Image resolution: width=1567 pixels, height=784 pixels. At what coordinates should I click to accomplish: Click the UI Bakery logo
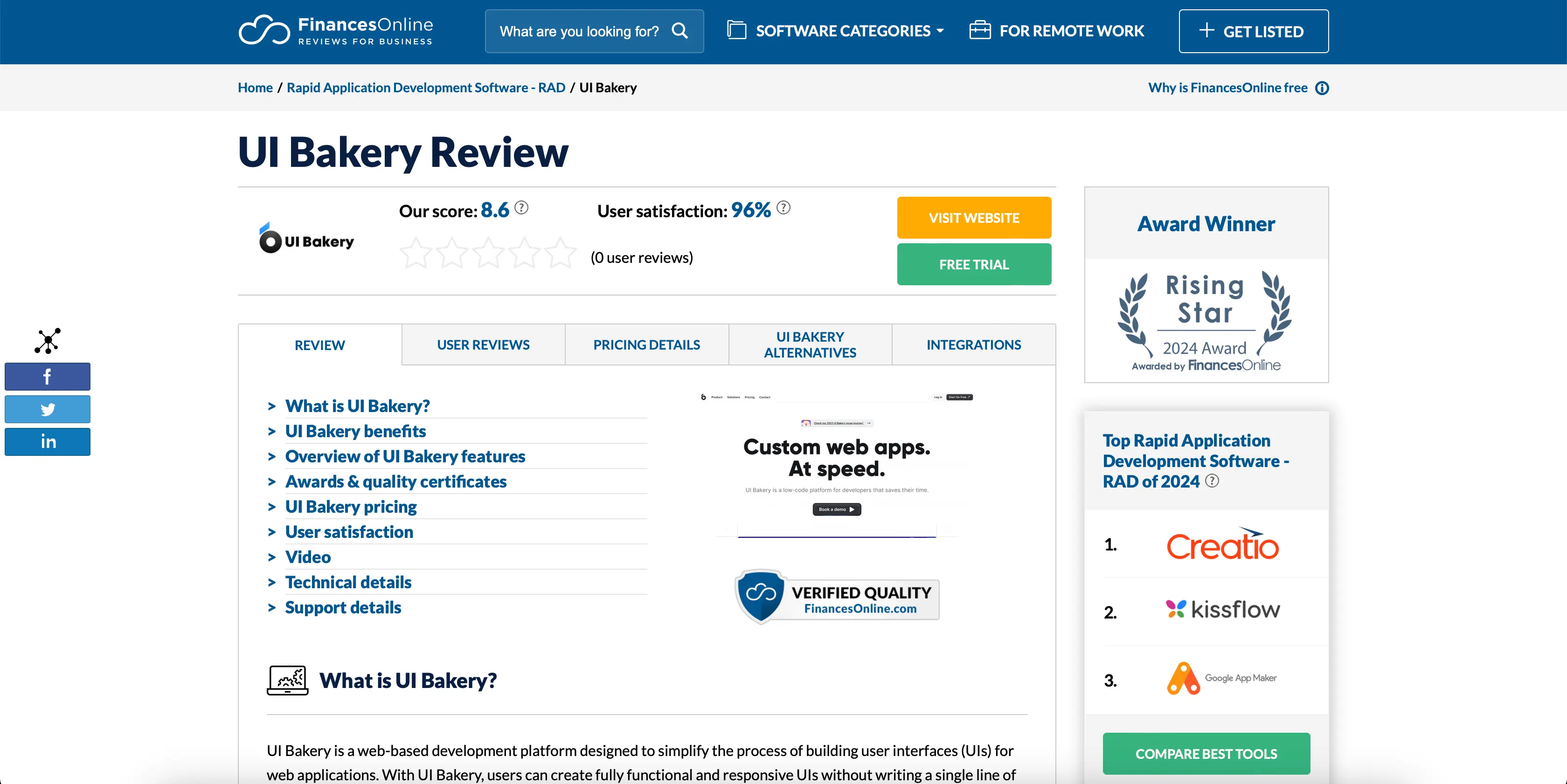(x=306, y=239)
